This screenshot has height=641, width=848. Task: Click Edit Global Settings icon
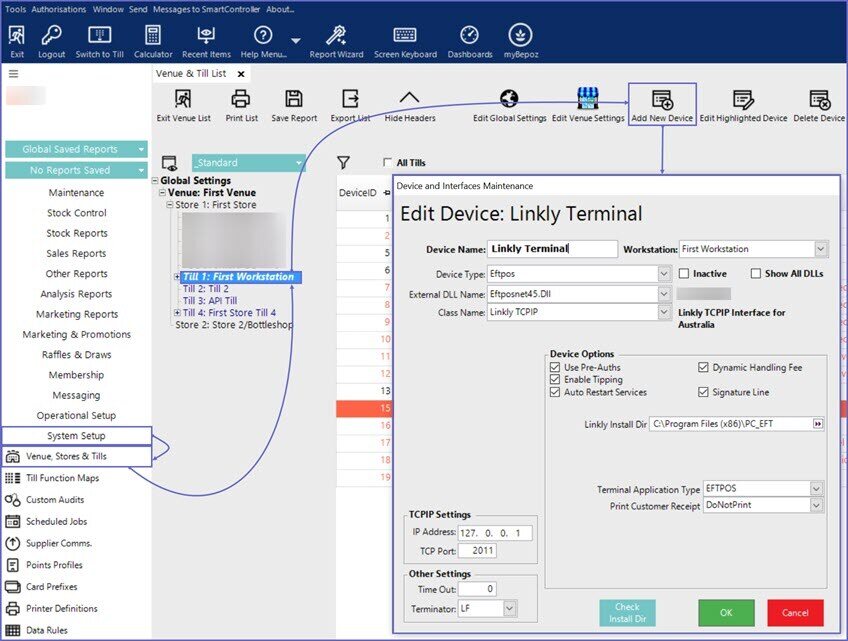pos(509,100)
